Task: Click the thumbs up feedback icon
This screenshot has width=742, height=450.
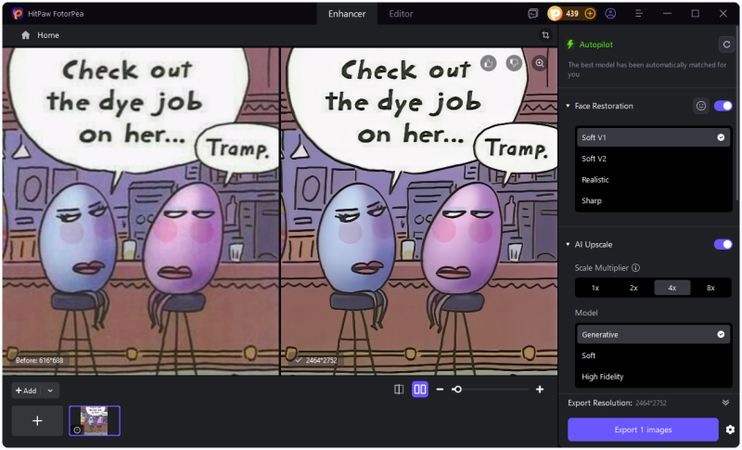Action: (488, 63)
